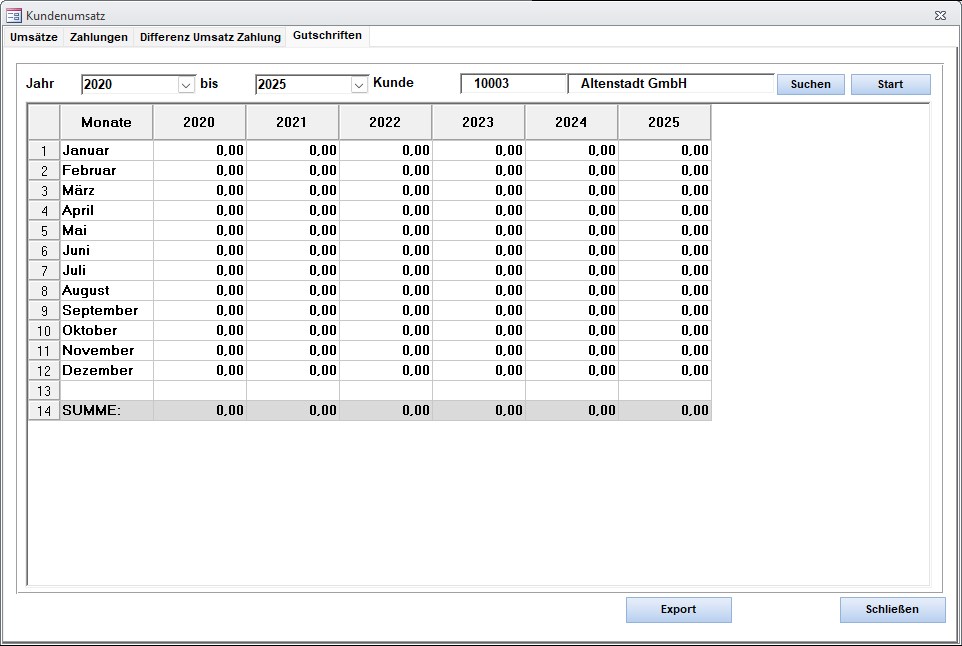
Task: Click the Dezember 2025 value cell
Action: tap(664, 370)
